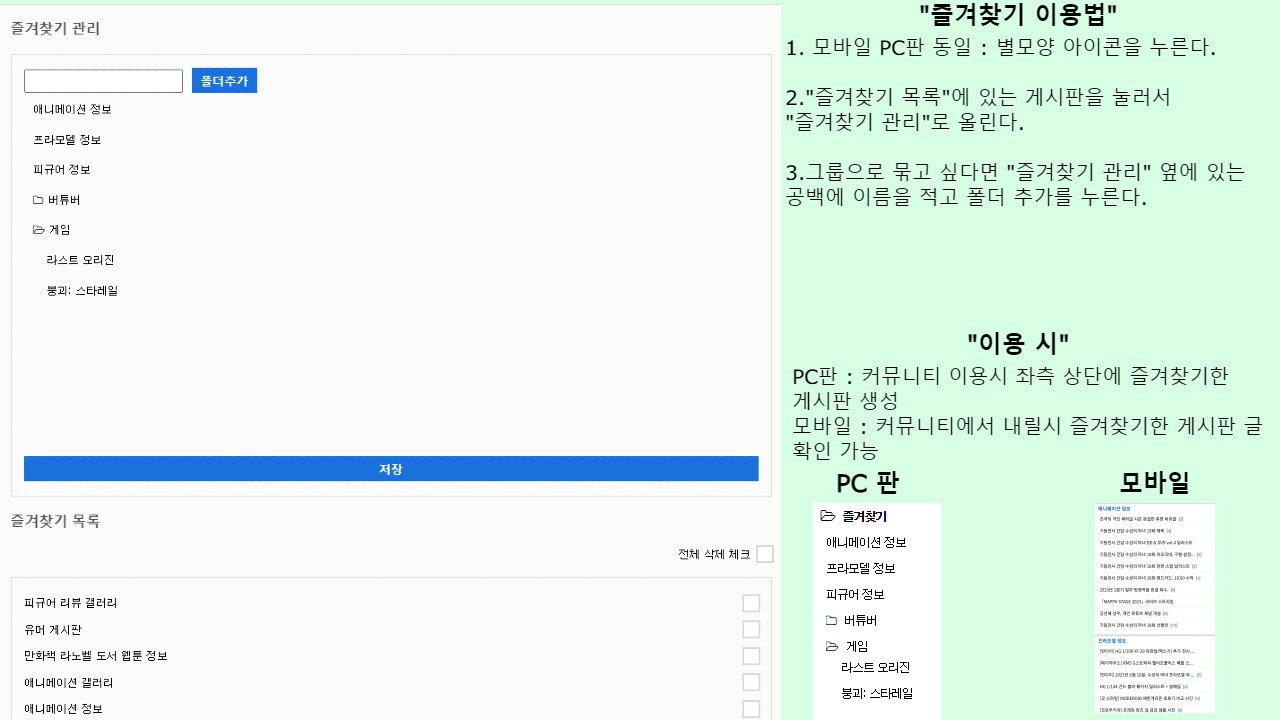Click the folder name input field
Image resolution: width=1280 pixels, height=720 pixels.
pyautogui.click(x=103, y=80)
